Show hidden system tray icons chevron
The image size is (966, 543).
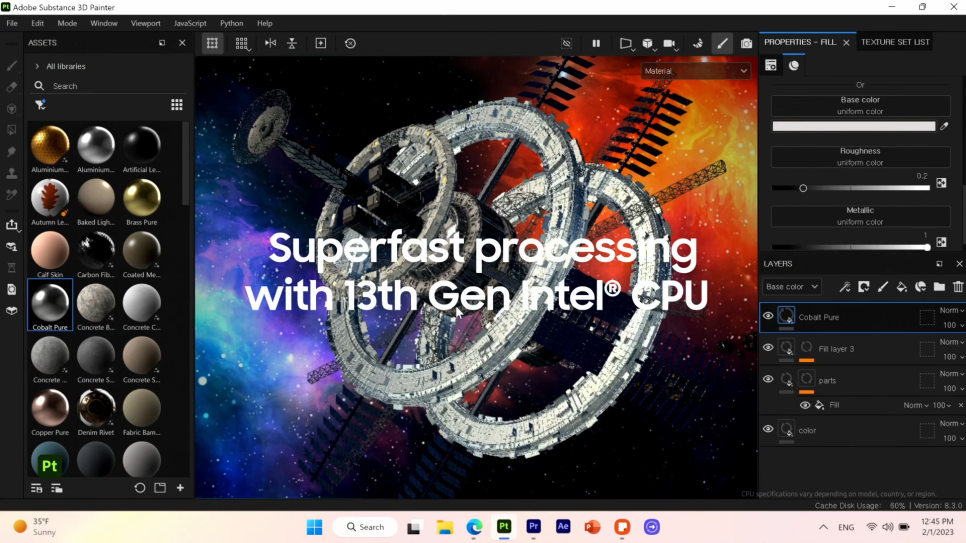point(823,527)
